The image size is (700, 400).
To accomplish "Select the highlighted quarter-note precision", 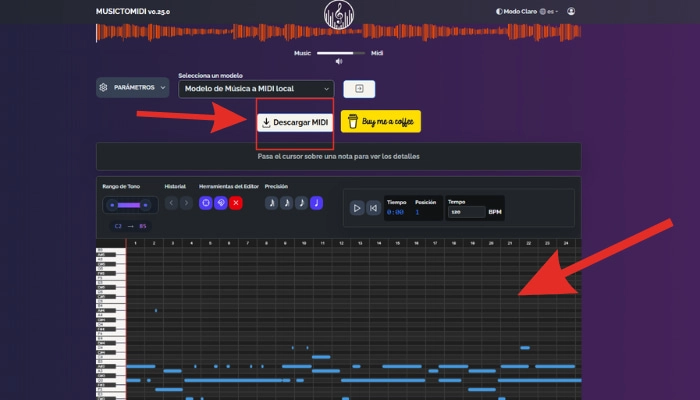I will tap(317, 203).
